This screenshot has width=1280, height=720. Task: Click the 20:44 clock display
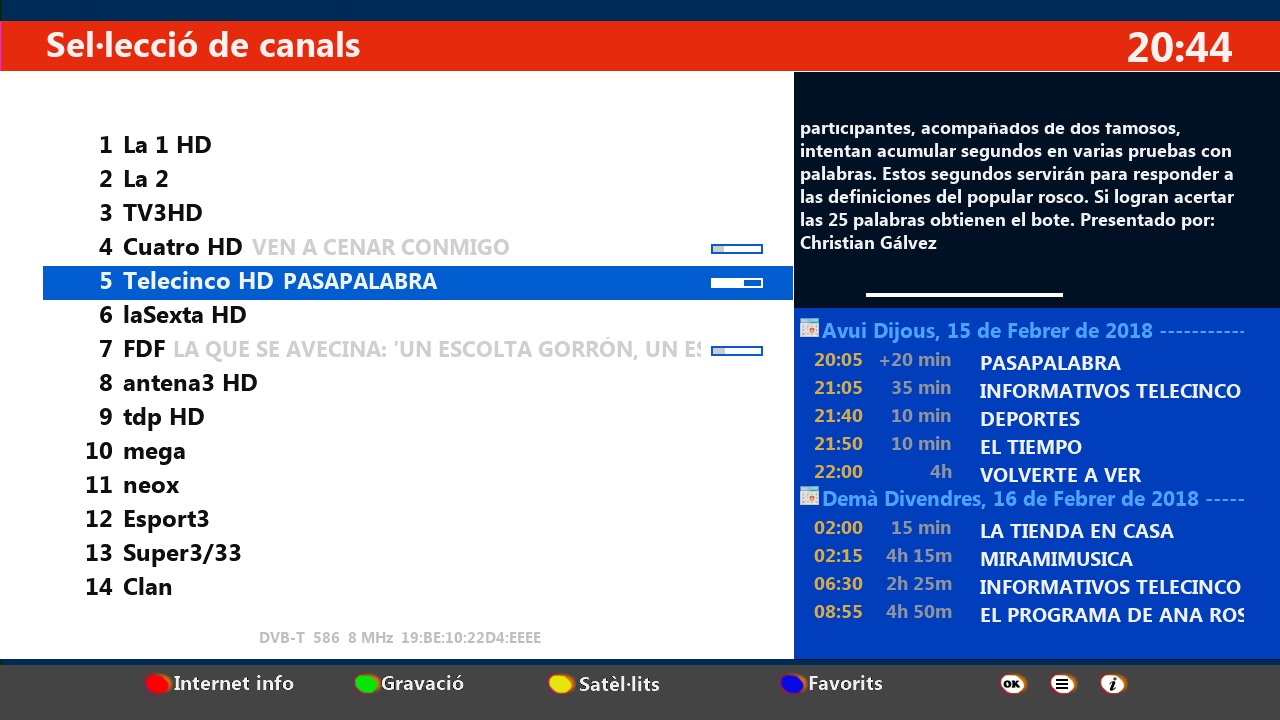tap(1180, 47)
